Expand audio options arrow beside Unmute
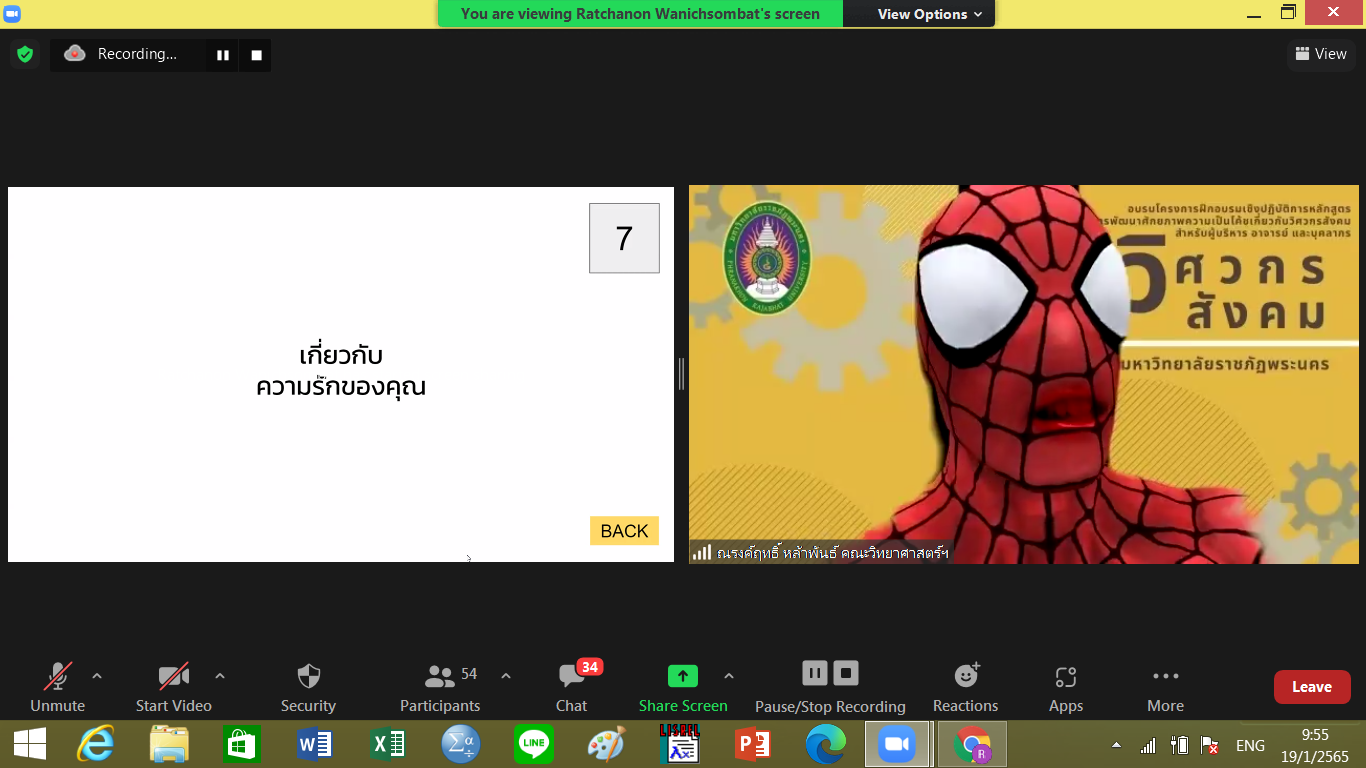This screenshot has width=1366, height=768. point(97,676)
